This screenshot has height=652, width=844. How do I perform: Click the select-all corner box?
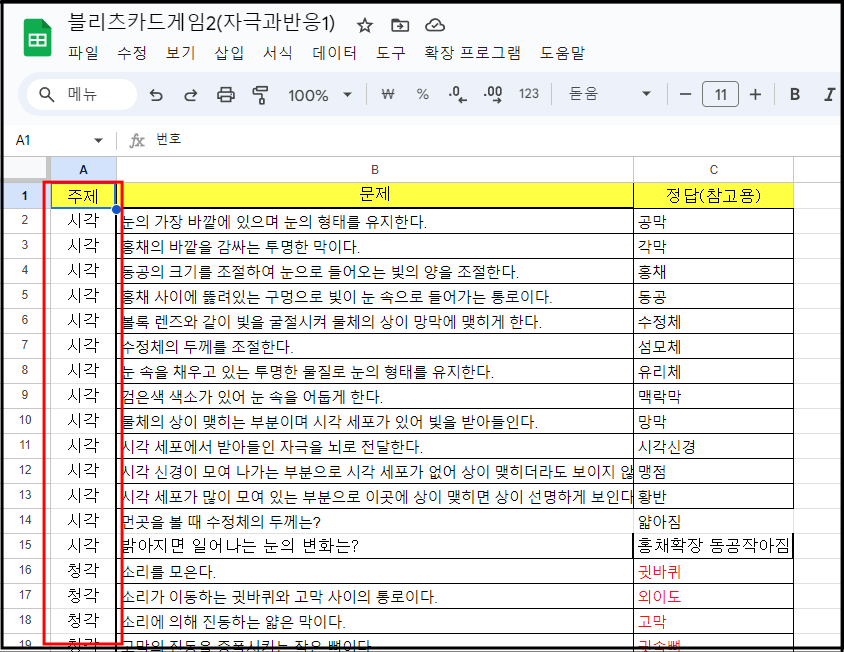(25, 170)
